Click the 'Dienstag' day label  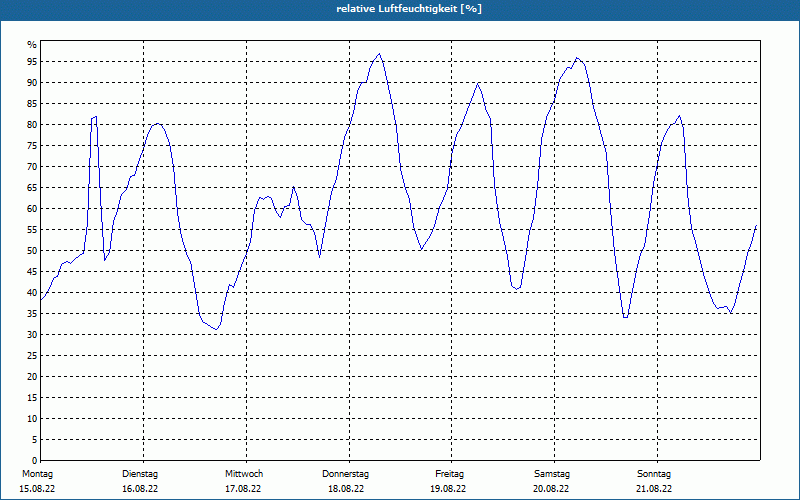[140, 474]
